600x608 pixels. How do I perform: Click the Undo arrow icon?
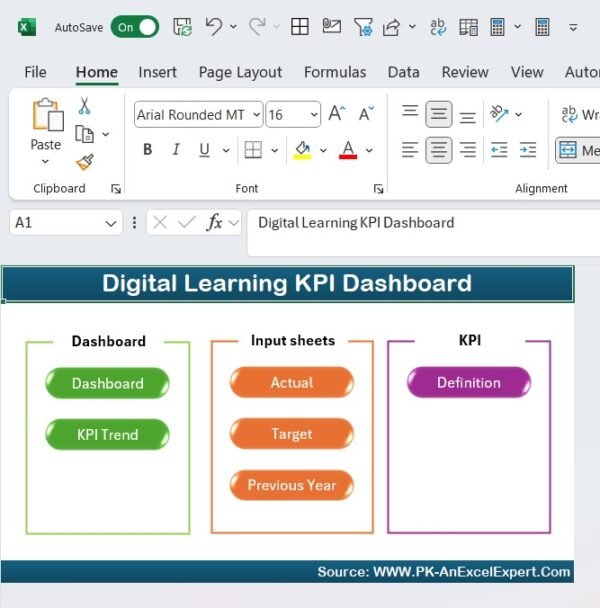(x=214, y=26)
